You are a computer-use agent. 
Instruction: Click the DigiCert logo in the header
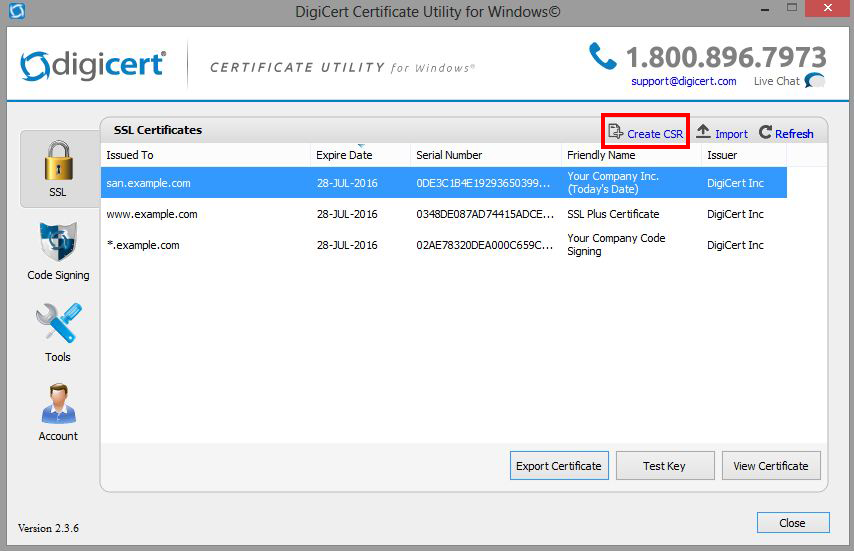click(93, 66)
